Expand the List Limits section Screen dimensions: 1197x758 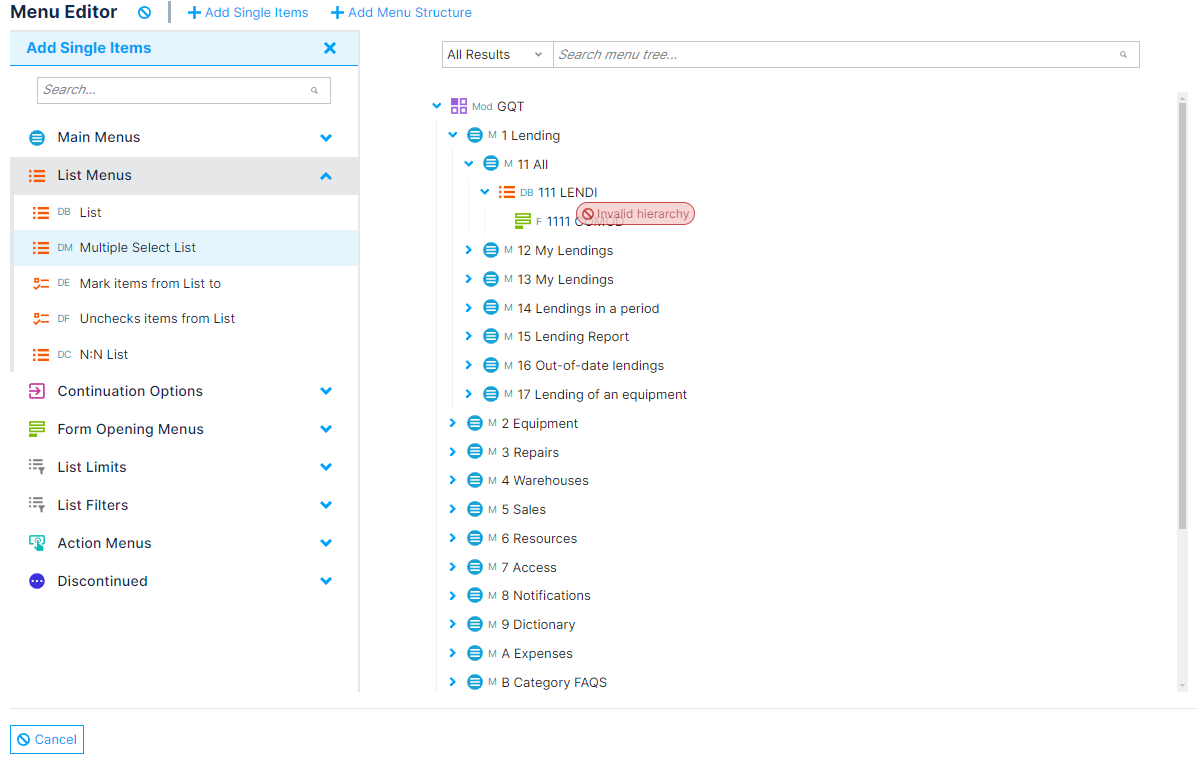pos(326,467)
